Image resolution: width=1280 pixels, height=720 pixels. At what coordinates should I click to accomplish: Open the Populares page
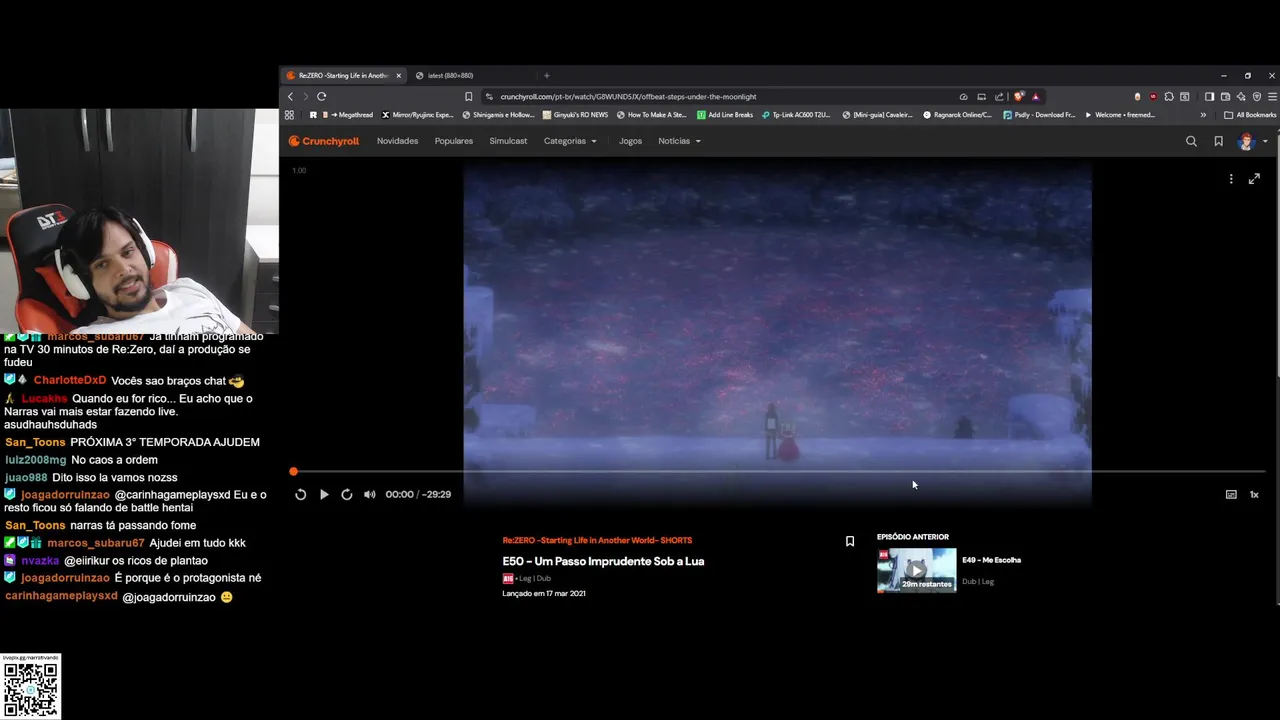click(x=454, y=141)
